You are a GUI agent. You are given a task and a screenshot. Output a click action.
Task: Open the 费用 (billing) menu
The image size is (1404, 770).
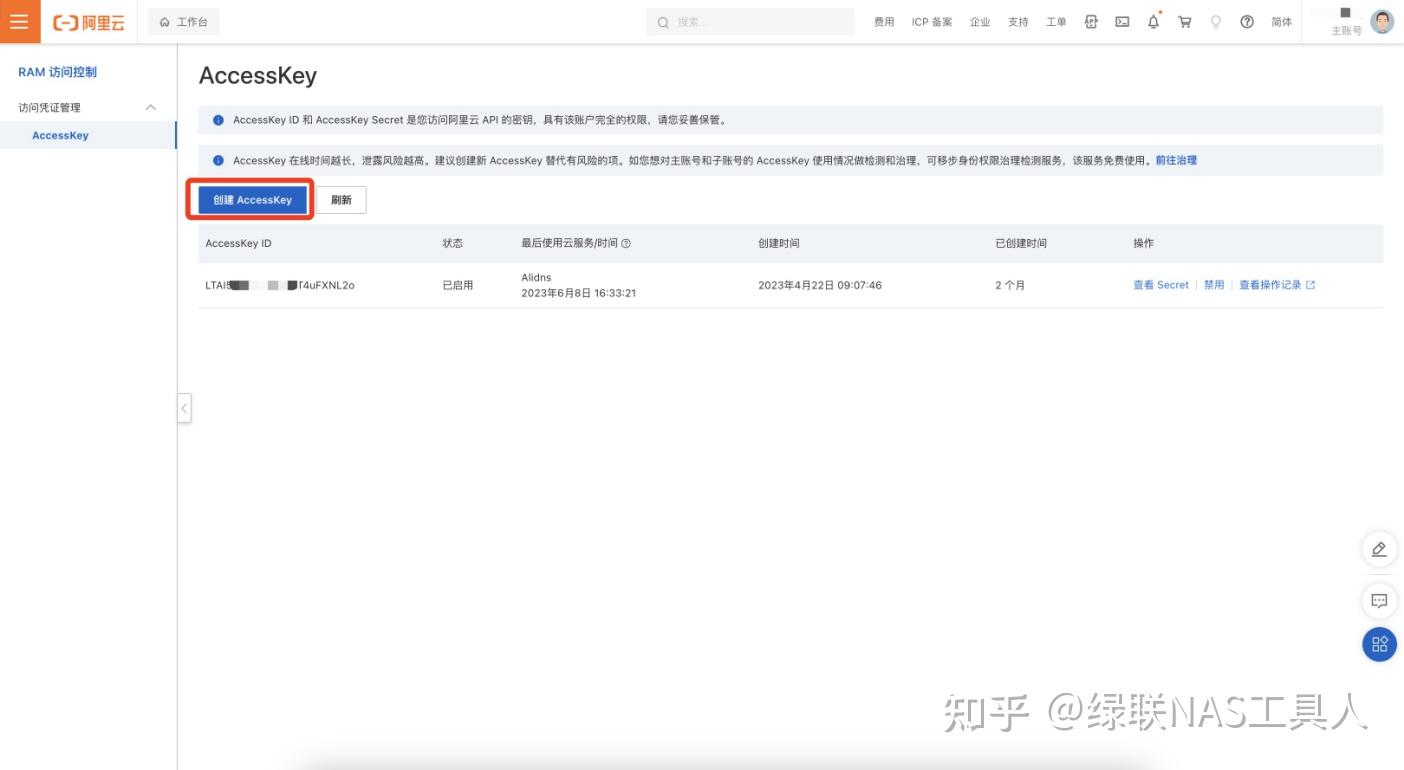884,22
